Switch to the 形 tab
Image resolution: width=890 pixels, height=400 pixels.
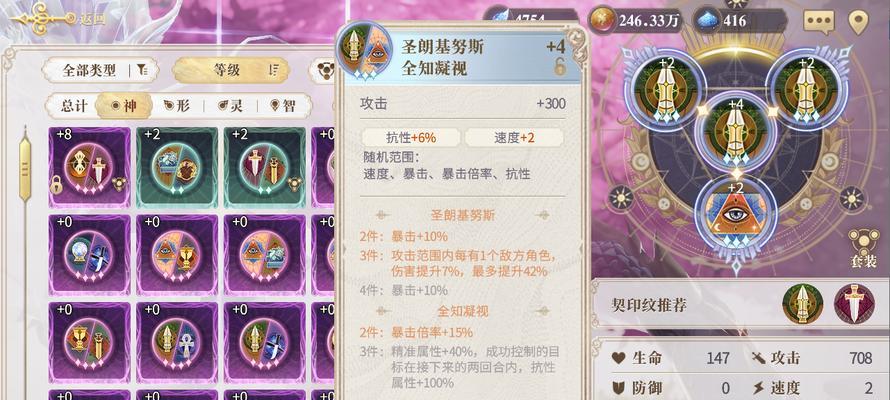(x=177, y=106)
